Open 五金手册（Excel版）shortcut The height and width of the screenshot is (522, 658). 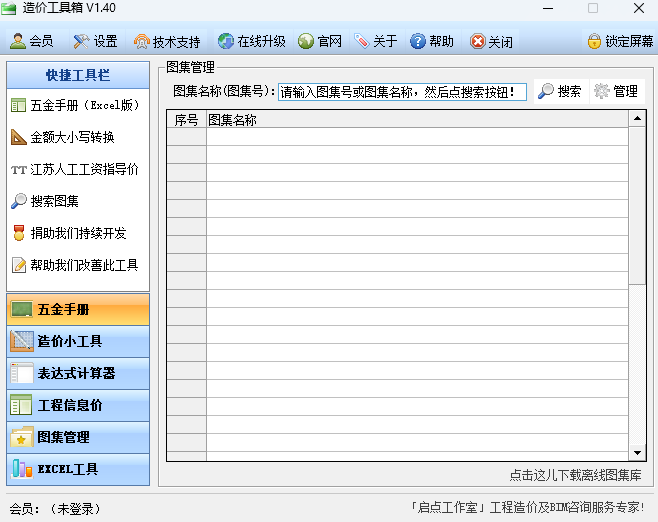click(x=76, y=105)
